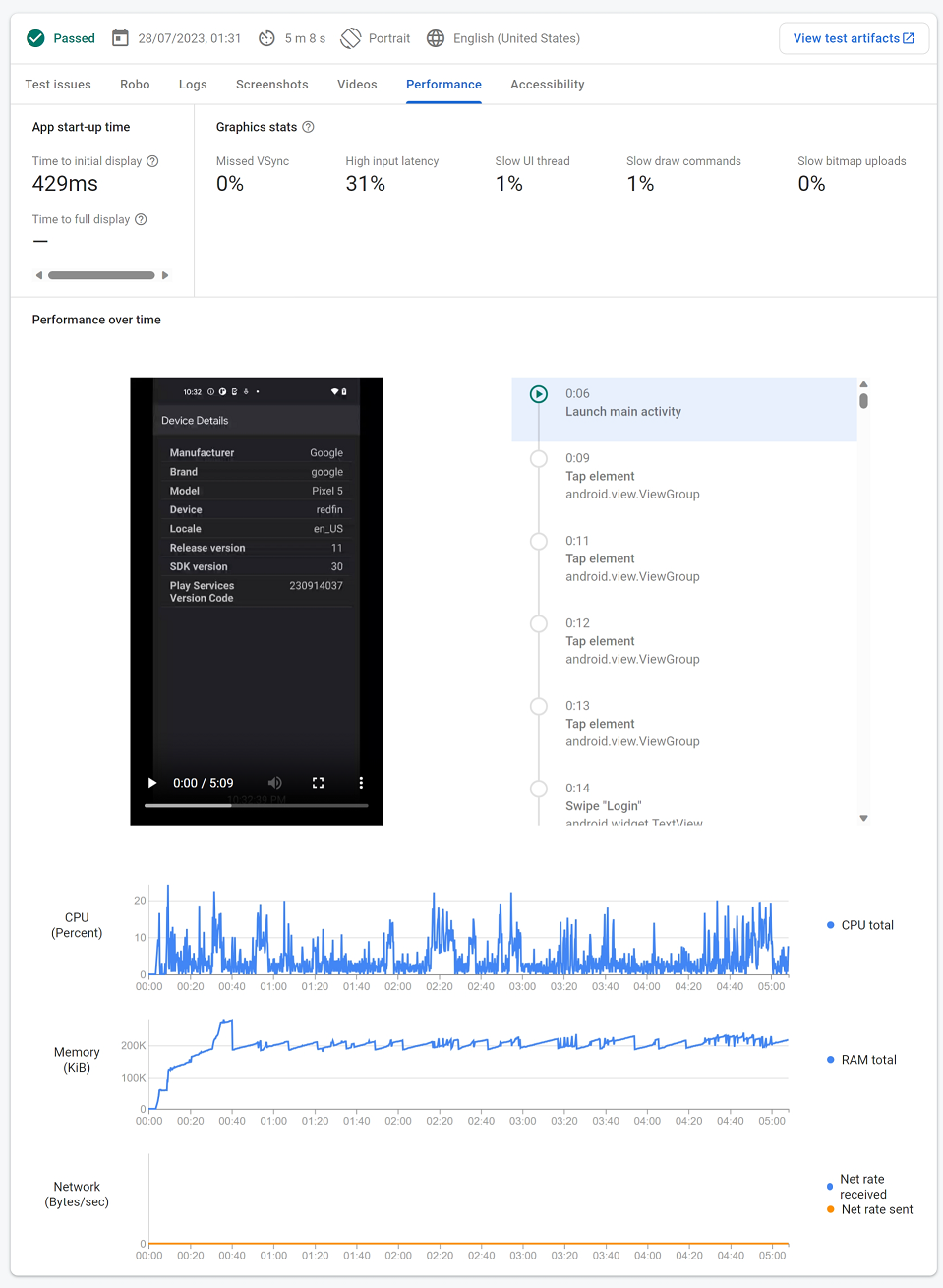This screenshot has height=1288, width=943.
Task: Click Slow bitmap uploads 0% value
Action: click(x=811, y=184)
